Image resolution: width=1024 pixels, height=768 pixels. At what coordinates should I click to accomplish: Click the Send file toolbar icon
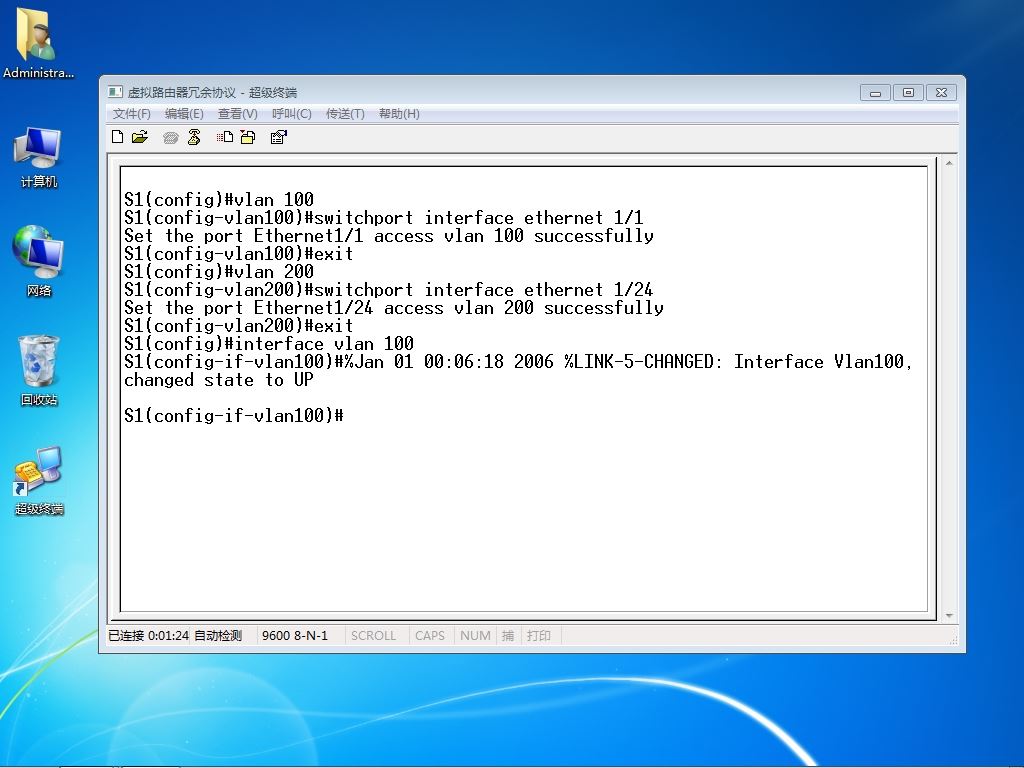click(225, 137)
